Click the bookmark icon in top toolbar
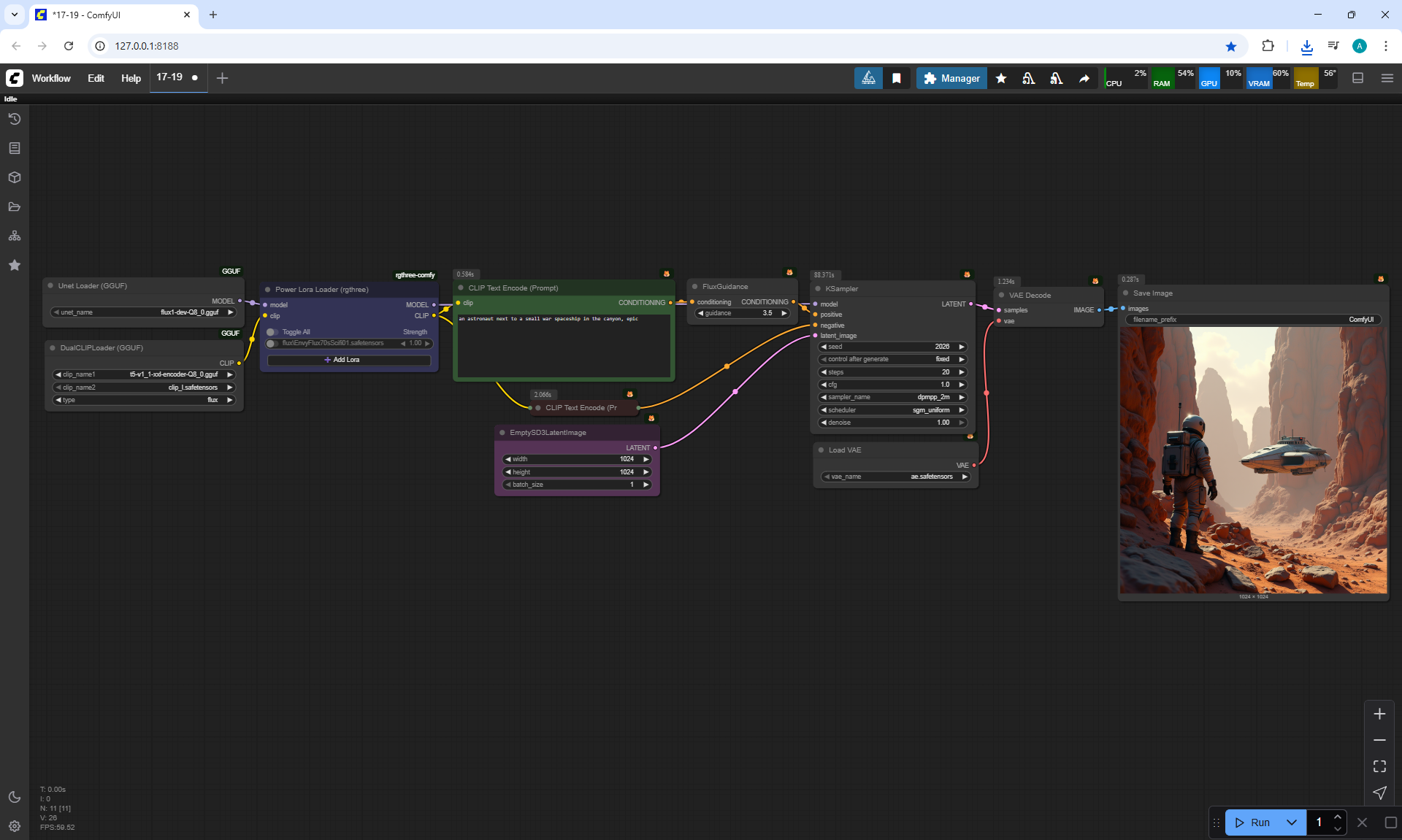1402x840 pixels. 897,78
